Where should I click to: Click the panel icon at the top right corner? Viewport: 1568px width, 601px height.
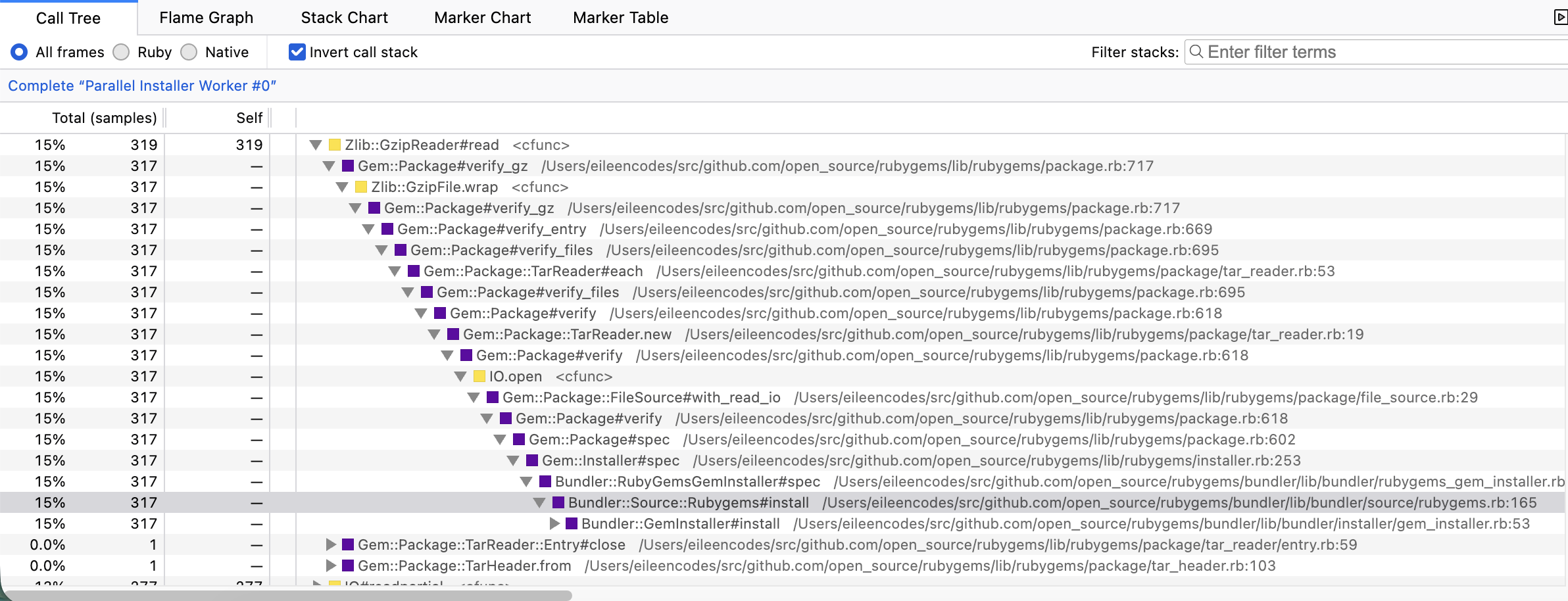(x=1560, y=18)
